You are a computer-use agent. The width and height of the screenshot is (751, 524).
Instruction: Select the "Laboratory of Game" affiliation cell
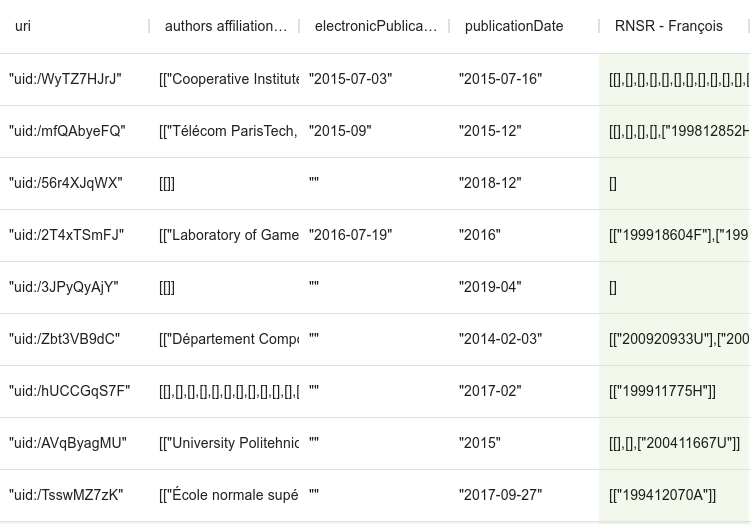[229, 235]
